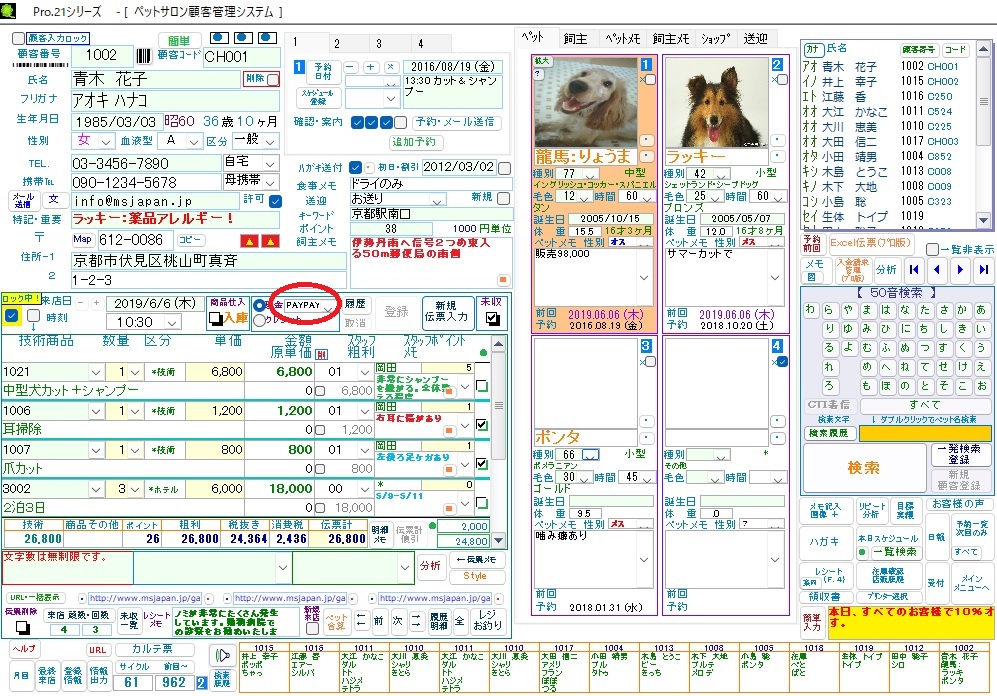Click the barcode icon beside customer number 1002
The height and width of the screenshot is (696, 997).
144,56
